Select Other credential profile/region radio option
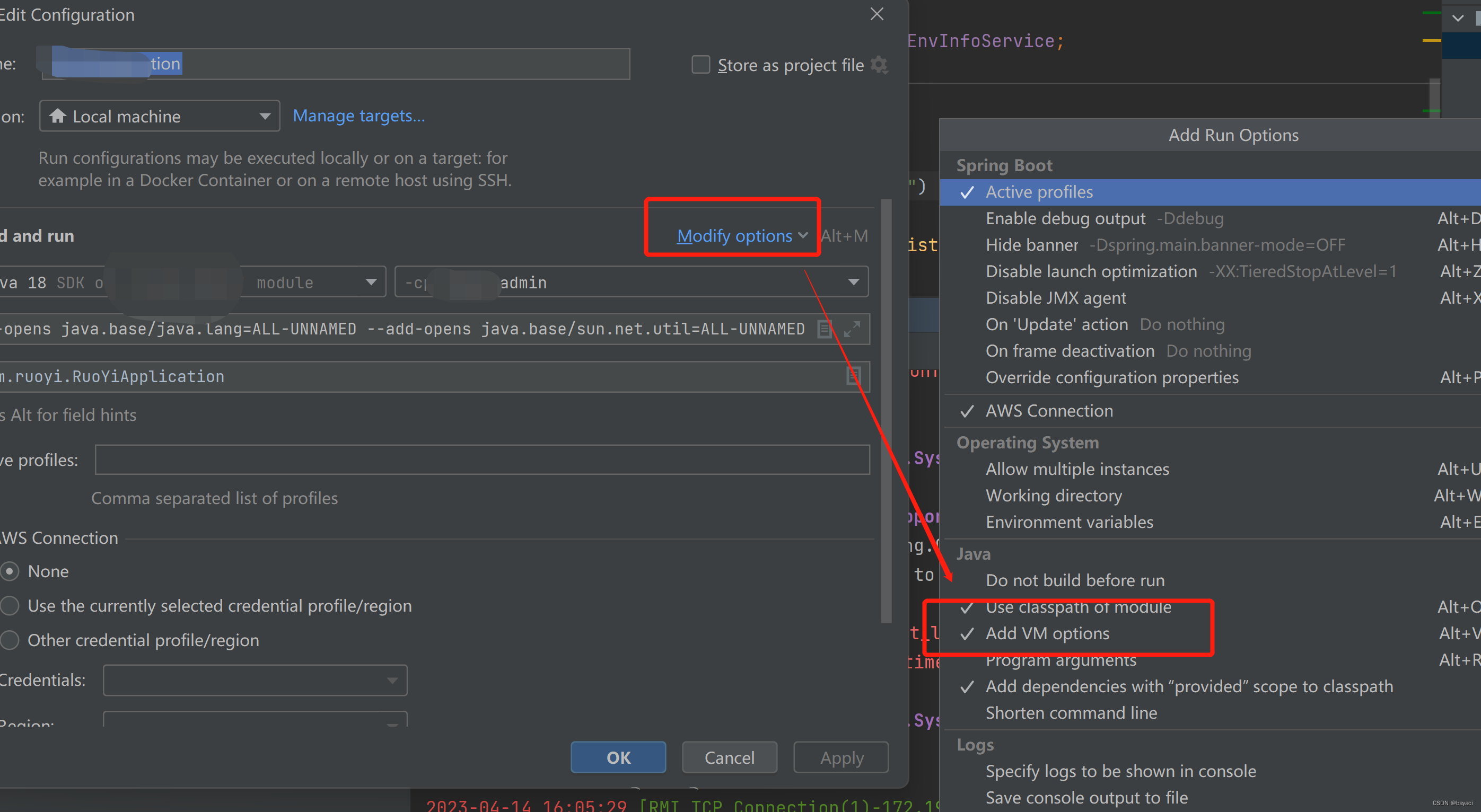Viewport: 1481px width, 812px height. point(10,640)
